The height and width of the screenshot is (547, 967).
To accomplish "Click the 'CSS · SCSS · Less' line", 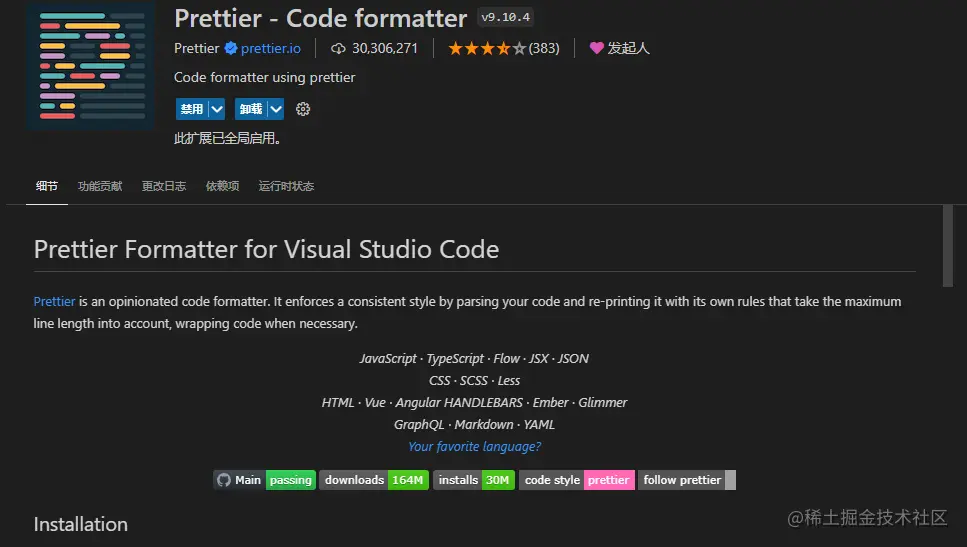I will (x=474, y=380).
